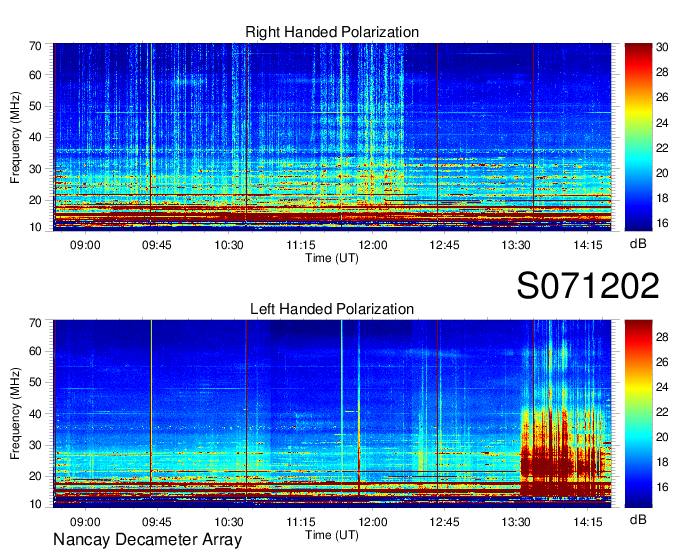Click the Time (UT) label under the Left Handed plot
The height and width of the screenshot is (552, 680).
pyautogui.click(x=332, y=535)
